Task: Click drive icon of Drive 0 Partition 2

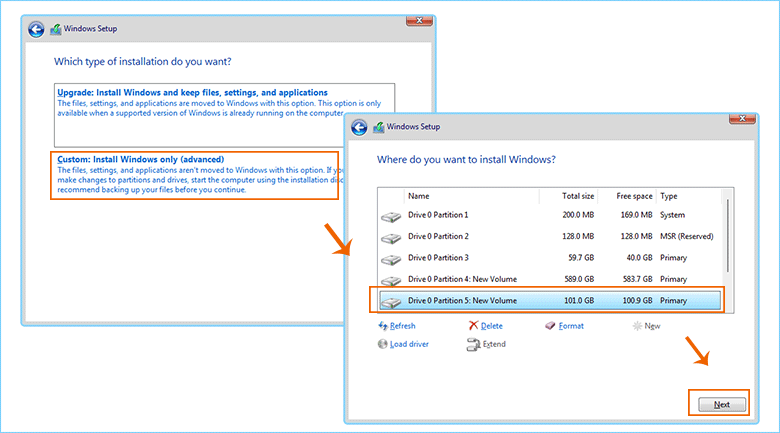Action: point(391,238)
